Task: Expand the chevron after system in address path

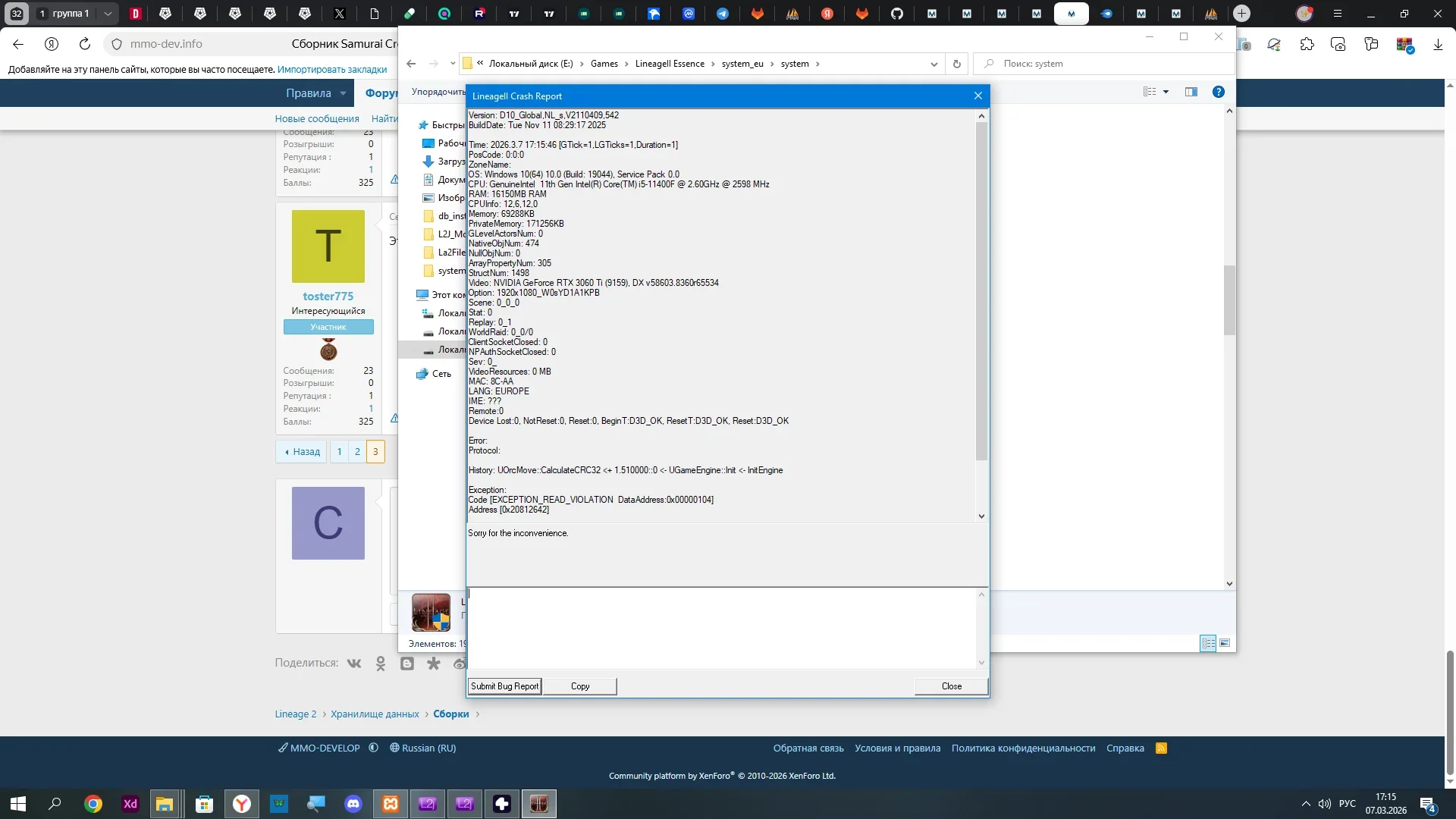Action: [817, 64]
